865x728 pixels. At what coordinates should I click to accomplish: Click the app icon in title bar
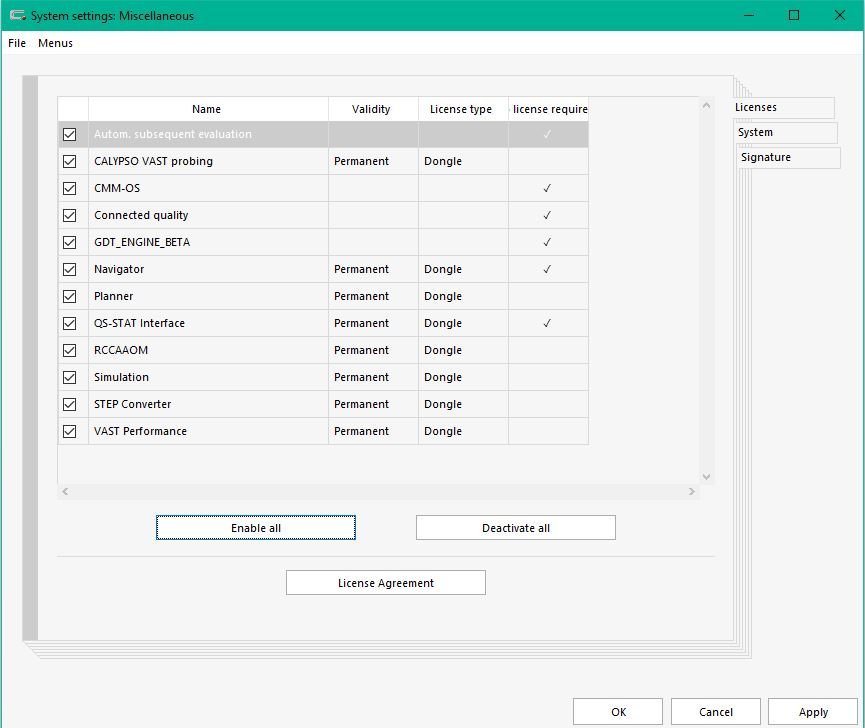coord(17,15)
